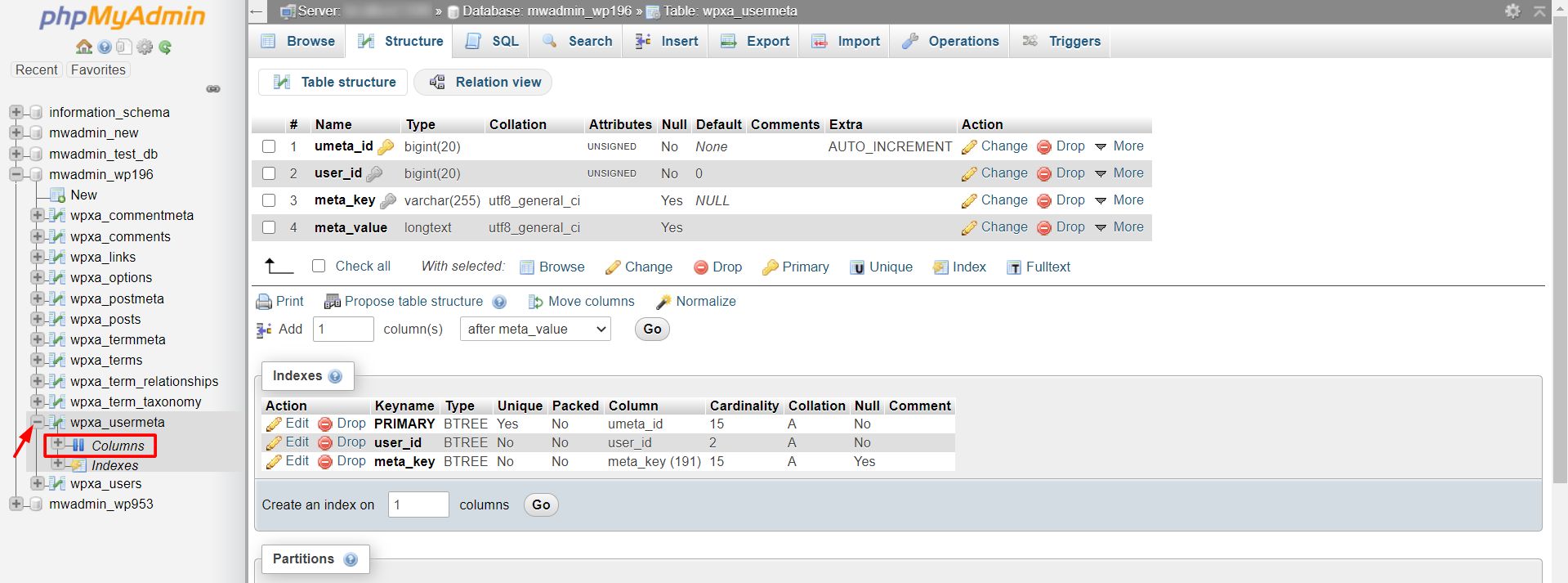Click the Print printer icon
The width and height of the screenshot is (1568, 583).
coord(264,302)
